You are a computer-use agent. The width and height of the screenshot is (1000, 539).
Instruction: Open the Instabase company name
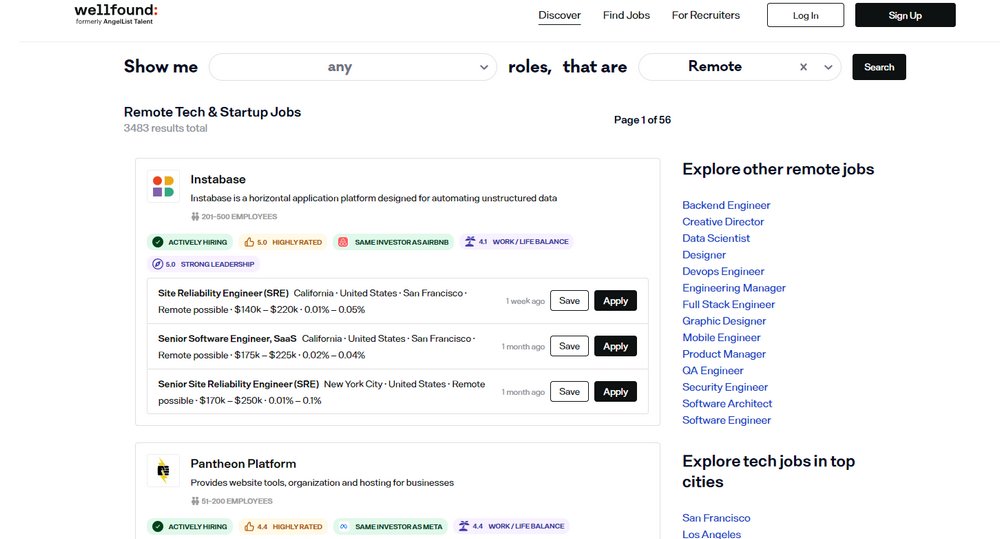point(217,180)
